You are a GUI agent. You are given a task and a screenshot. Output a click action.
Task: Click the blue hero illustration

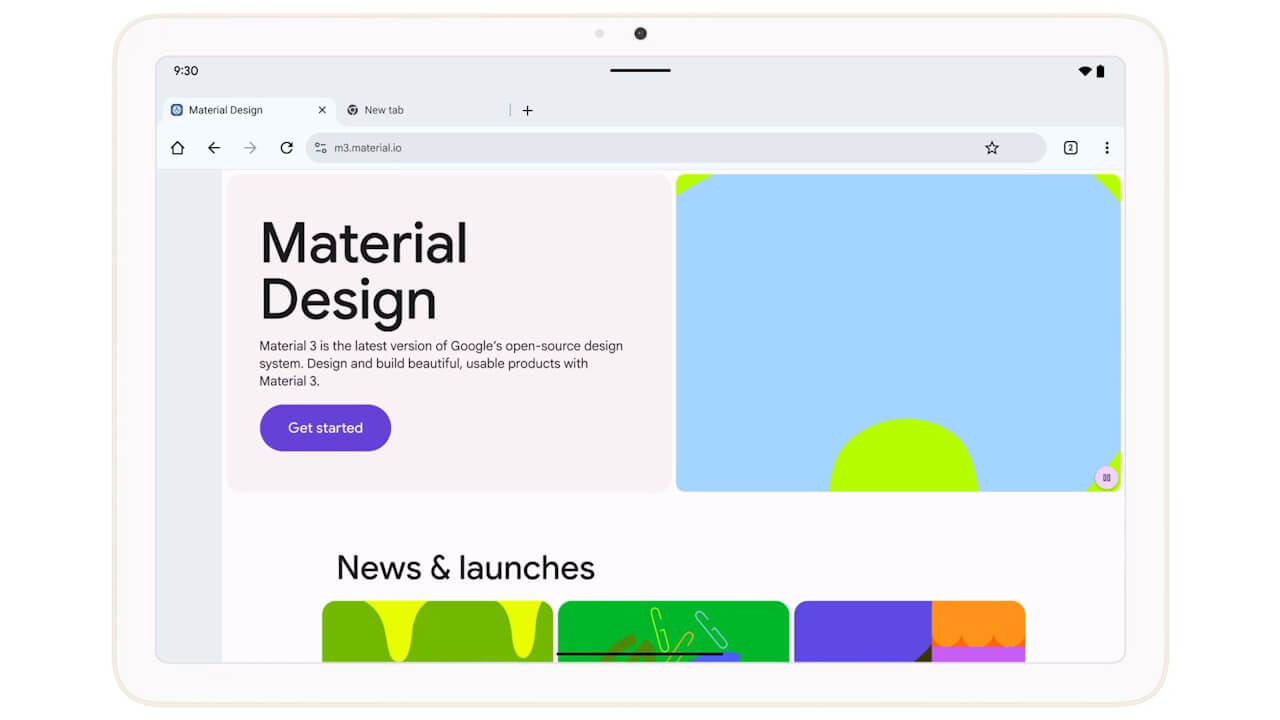(x=898, y=333)
